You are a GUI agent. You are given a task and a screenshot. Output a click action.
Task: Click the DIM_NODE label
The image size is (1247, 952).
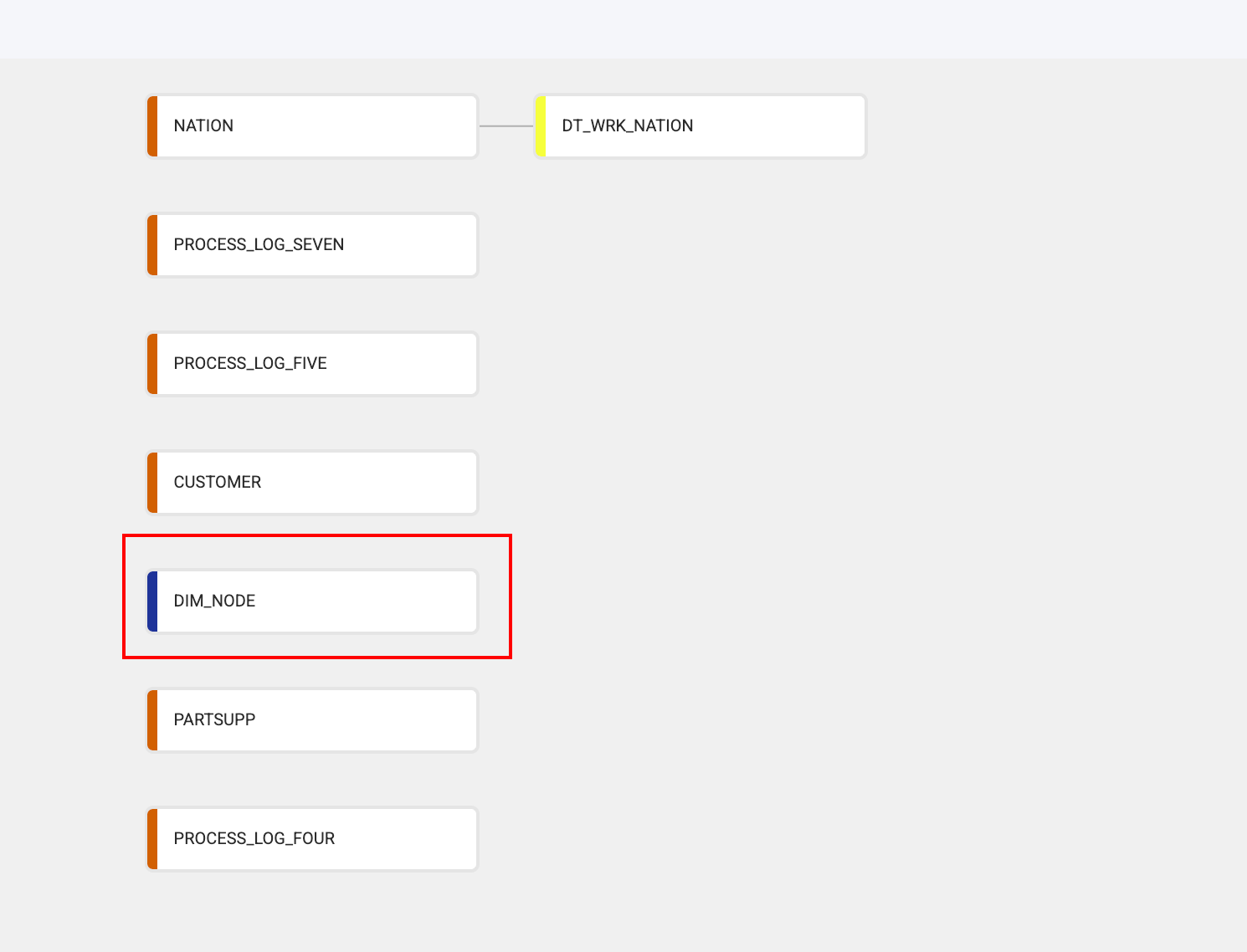coord(214,601)
